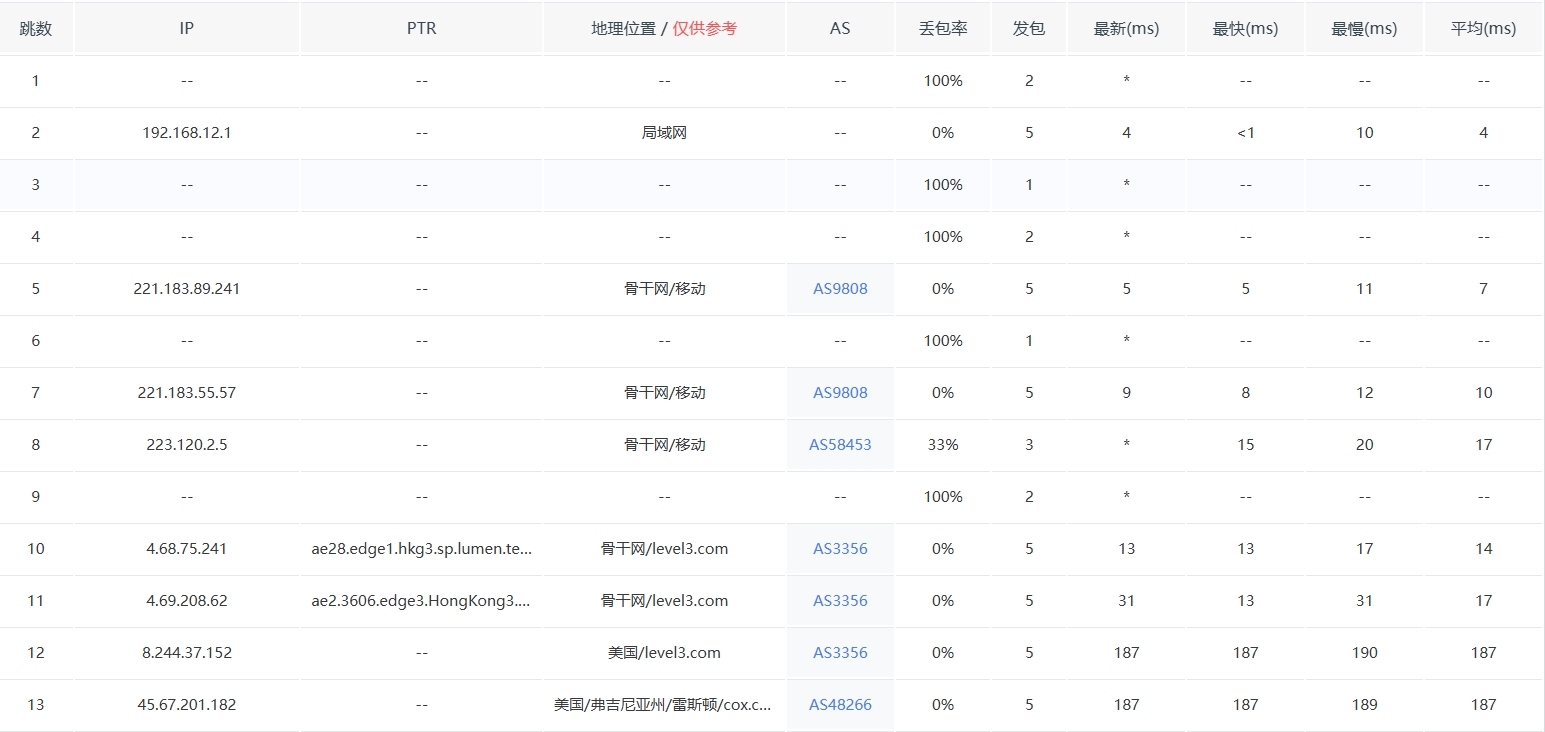Click hop number 13
The height and width of the screenshot is (732, 1545).
(36, 705)
